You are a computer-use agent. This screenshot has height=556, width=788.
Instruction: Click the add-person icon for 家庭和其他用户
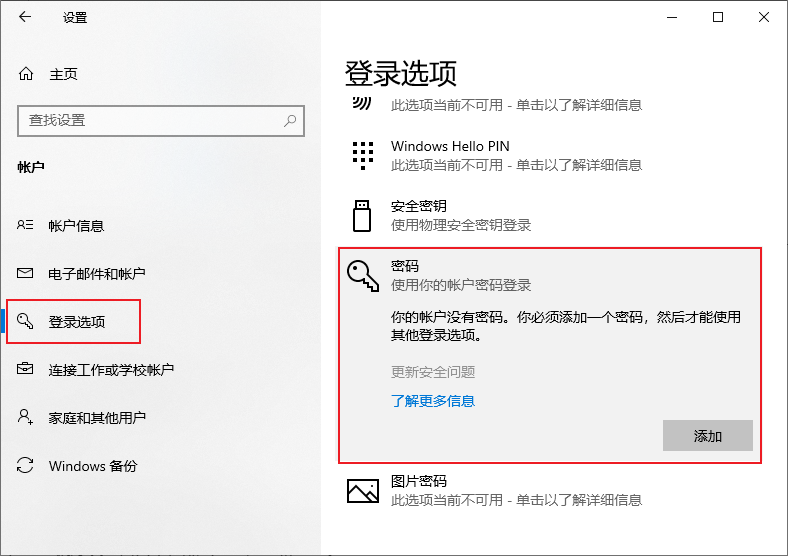point(25,417)
